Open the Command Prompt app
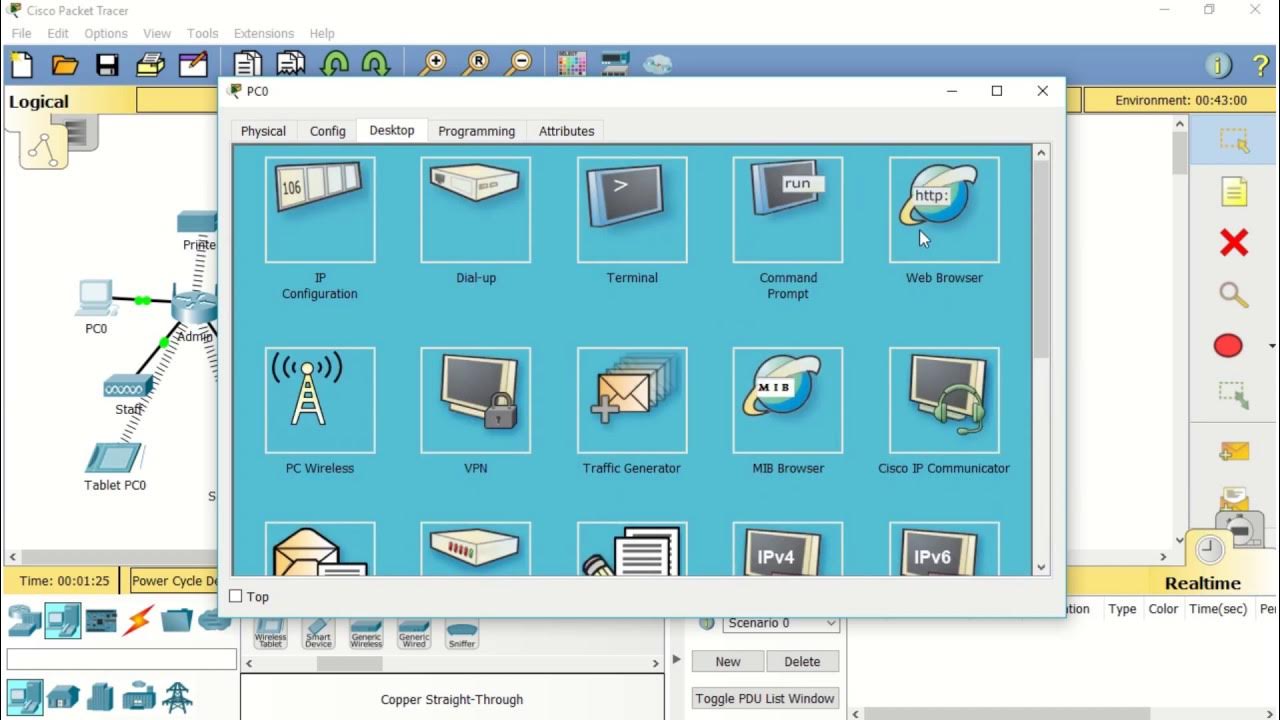This screenshot has height=720, width=1280. click(x=788, y=210)
